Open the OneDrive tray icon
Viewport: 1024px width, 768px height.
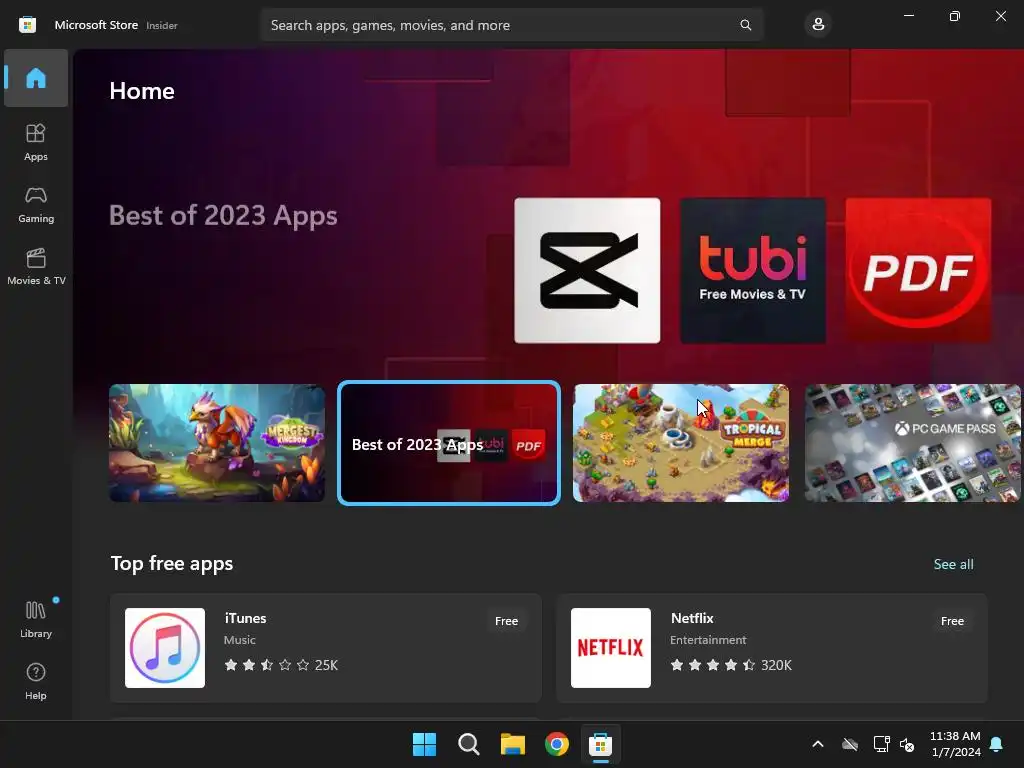click(x=850, y=744)
